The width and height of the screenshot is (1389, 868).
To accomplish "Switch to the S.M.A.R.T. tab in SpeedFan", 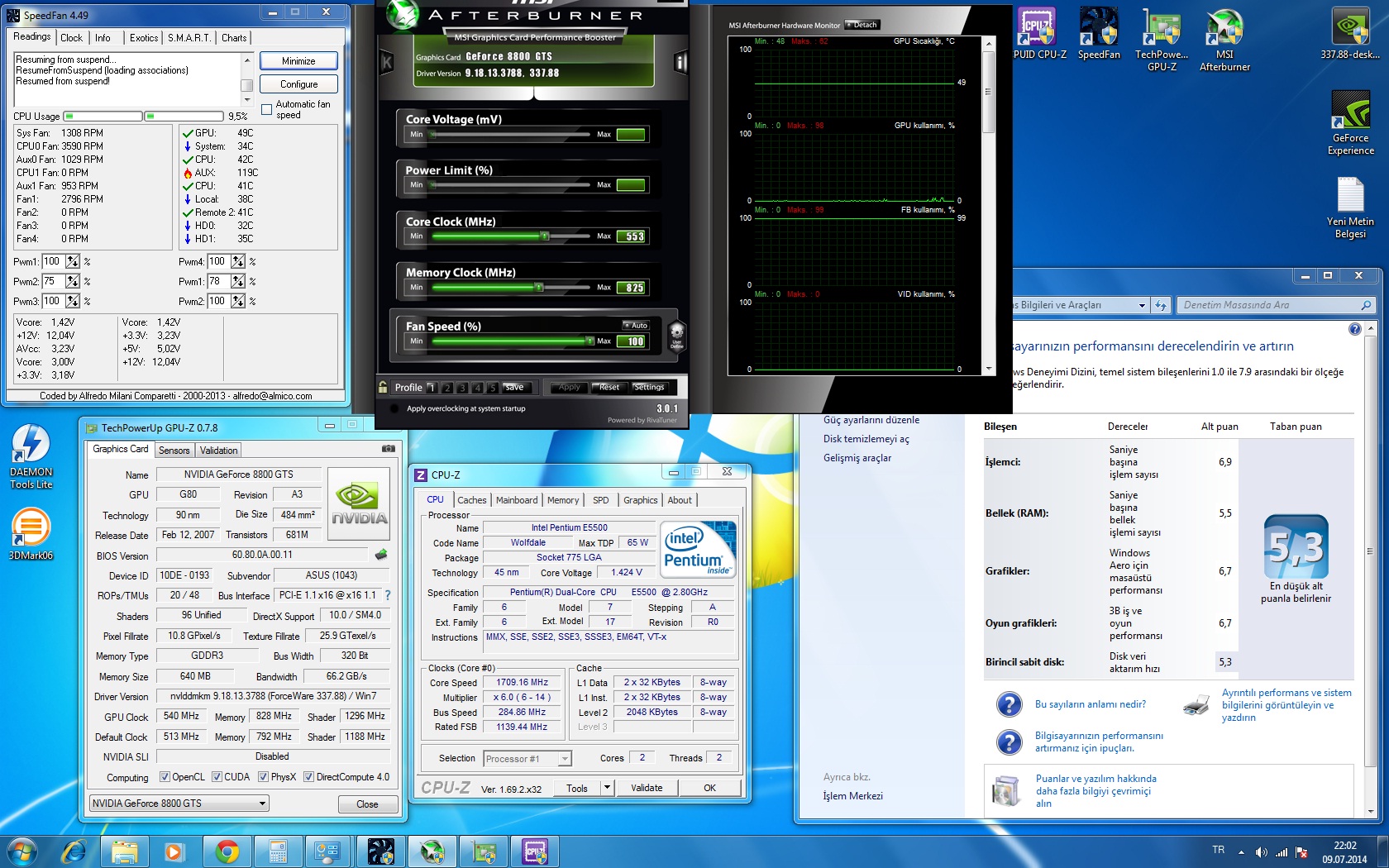I will tap(189, 38).
